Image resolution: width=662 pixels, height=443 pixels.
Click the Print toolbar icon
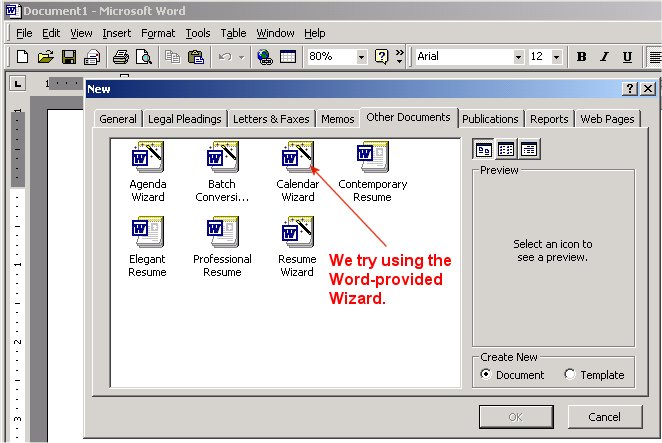click(x=121, y=57)
